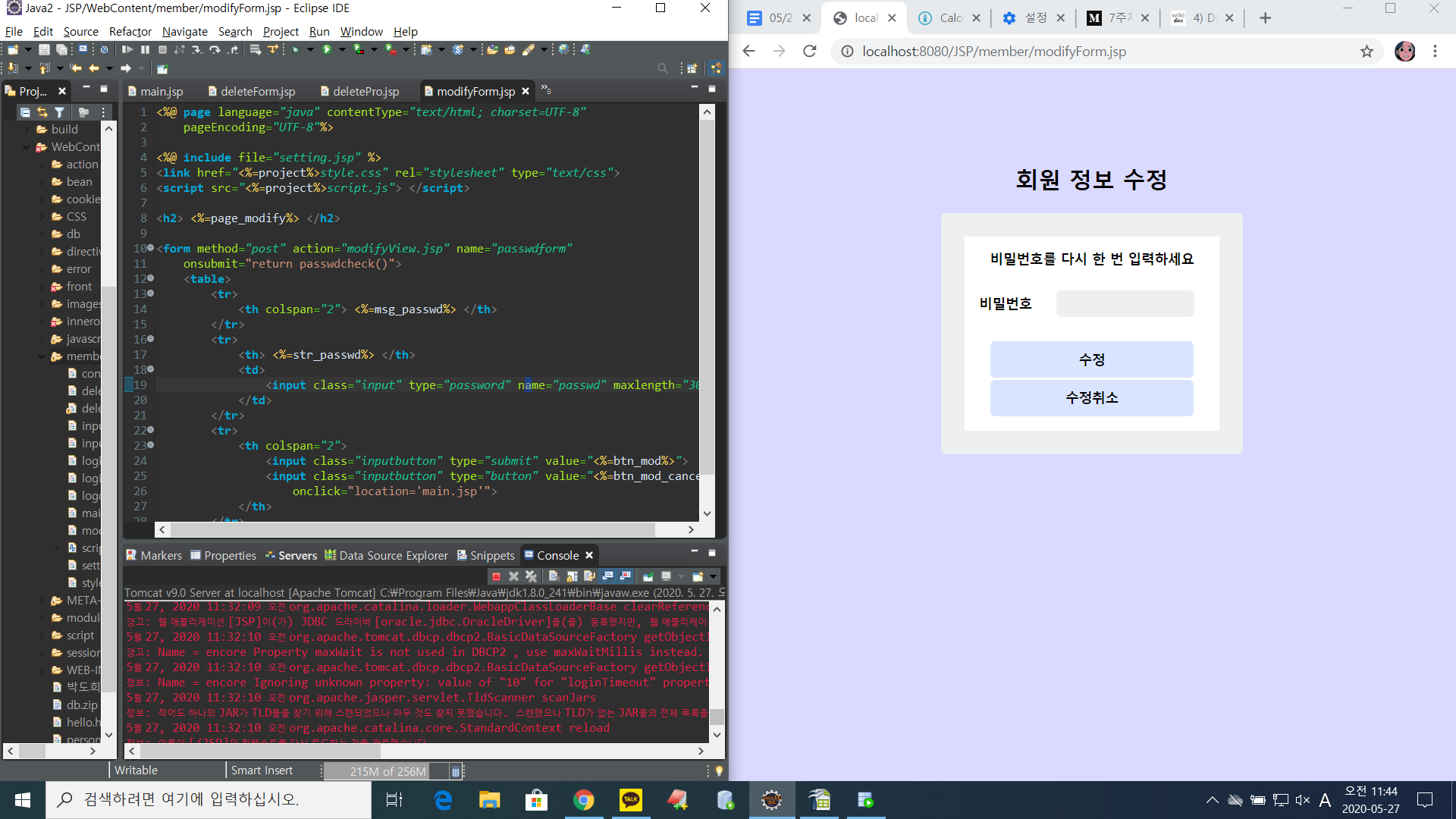Open the New file dropdown arrow

coord(28,49)
